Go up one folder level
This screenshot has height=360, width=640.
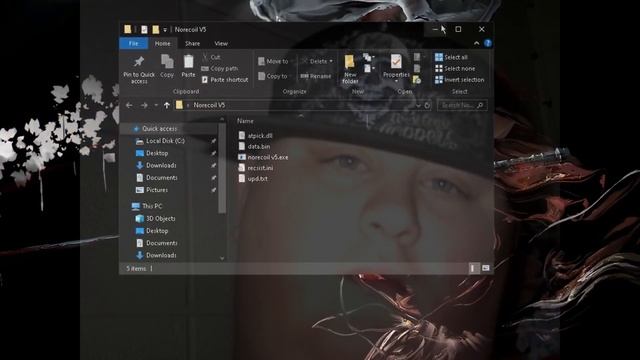pos(167,105)
